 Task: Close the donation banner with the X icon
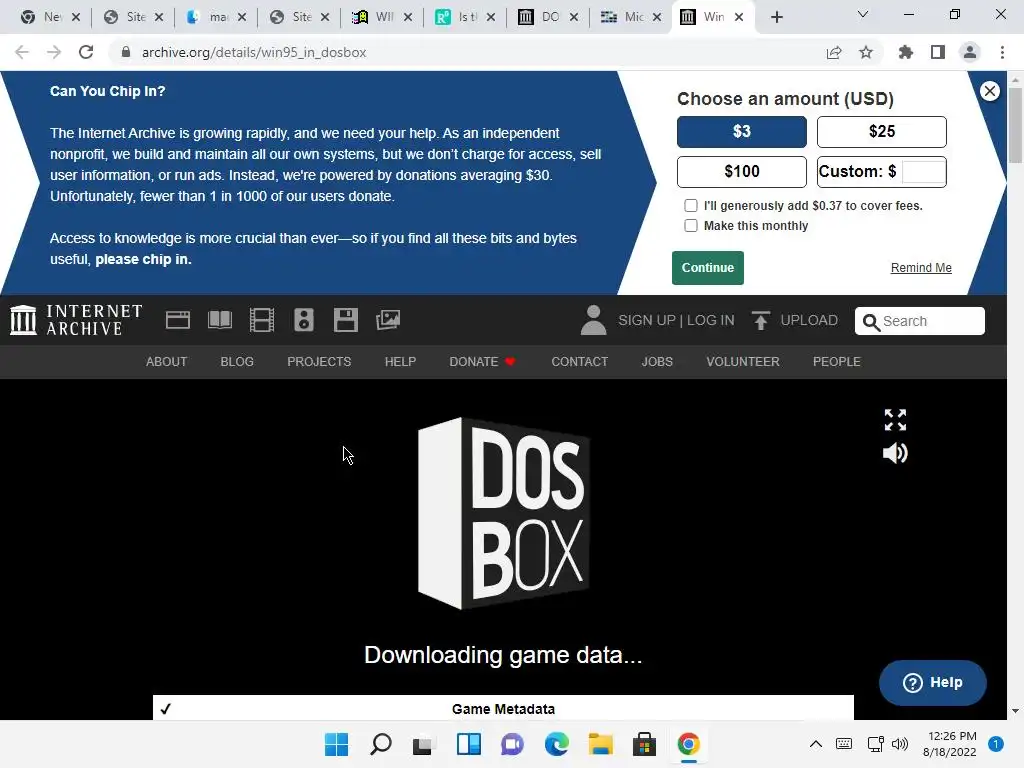990,91
